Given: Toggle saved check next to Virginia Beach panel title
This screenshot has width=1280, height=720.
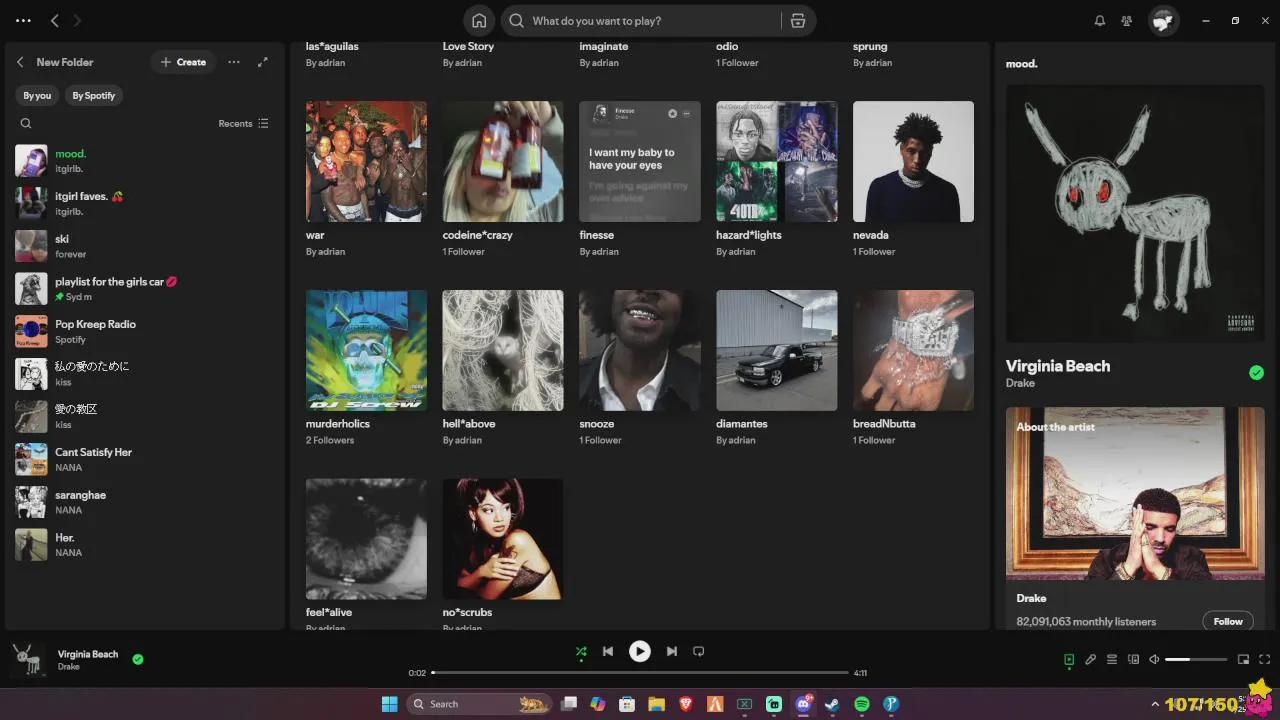Looking at the screenshot, I should tap(1256, 373).
